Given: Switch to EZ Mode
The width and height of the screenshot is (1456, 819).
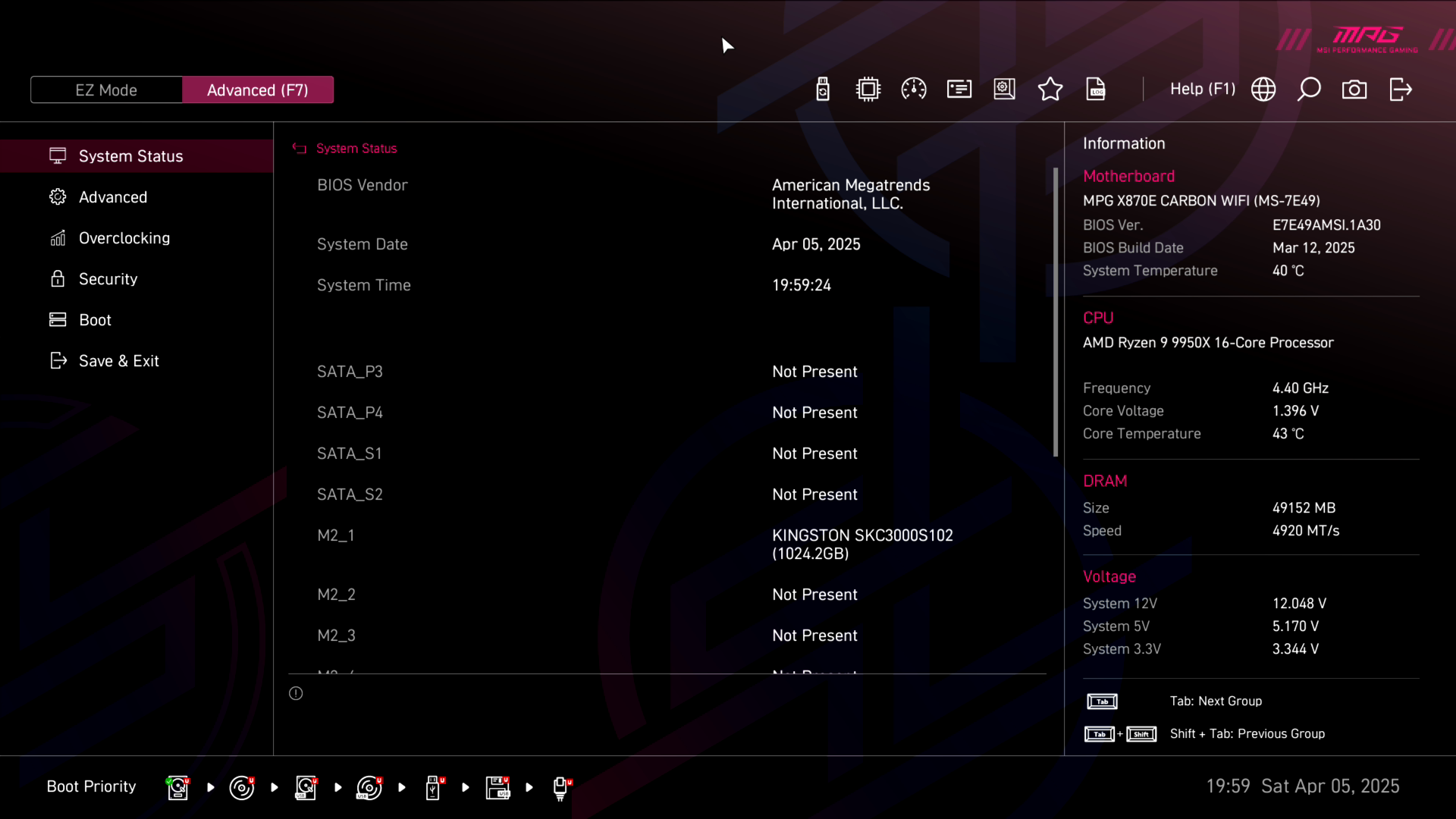Looking at the screenshot, I should 106,90.
